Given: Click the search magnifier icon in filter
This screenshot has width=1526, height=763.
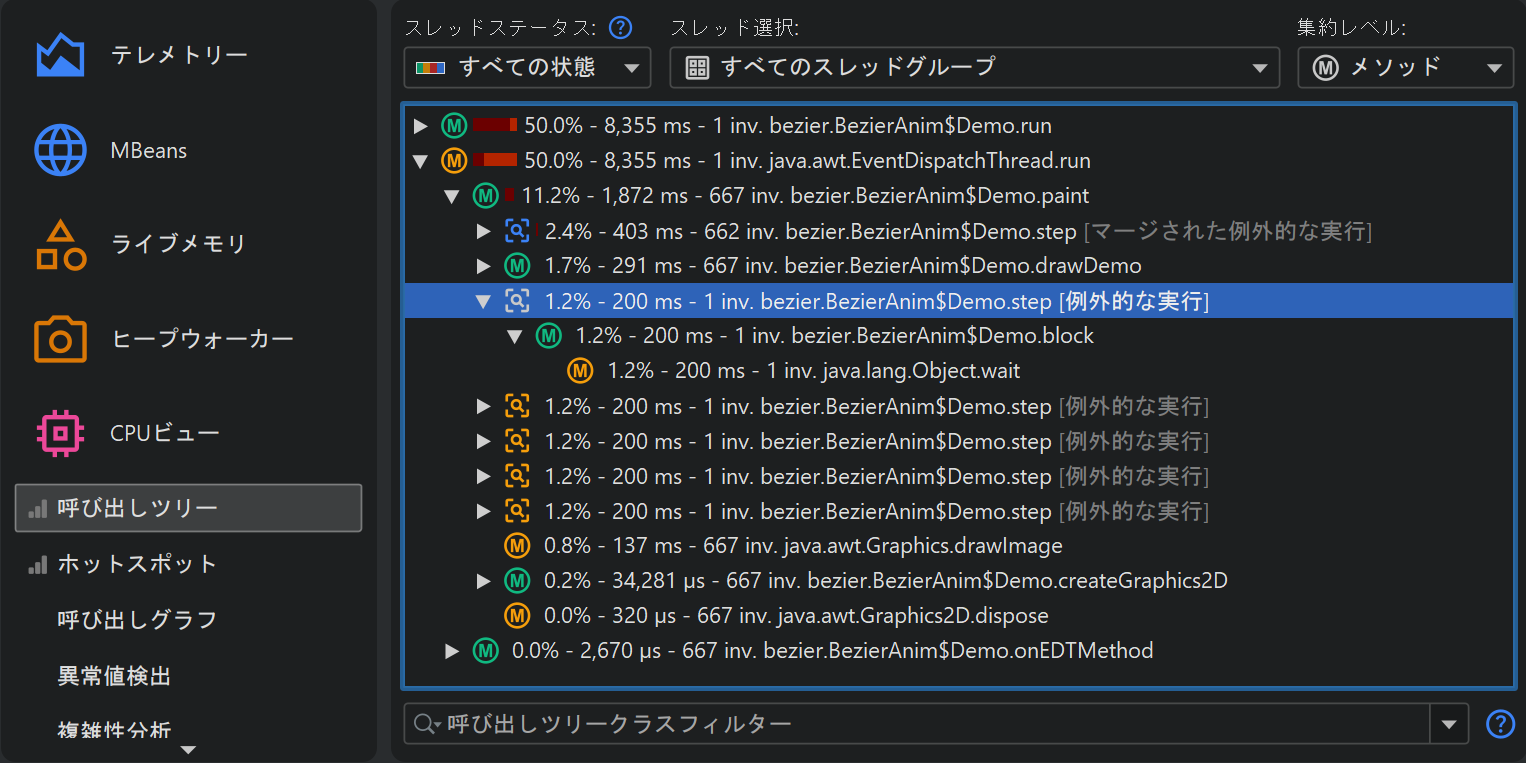Looking at the screenshot, I should coord(426,723).
